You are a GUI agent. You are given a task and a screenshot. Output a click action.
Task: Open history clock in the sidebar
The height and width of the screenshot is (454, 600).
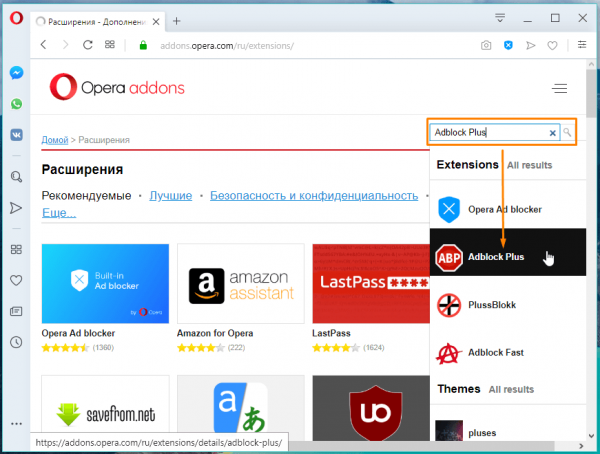[x=16, y=342]
